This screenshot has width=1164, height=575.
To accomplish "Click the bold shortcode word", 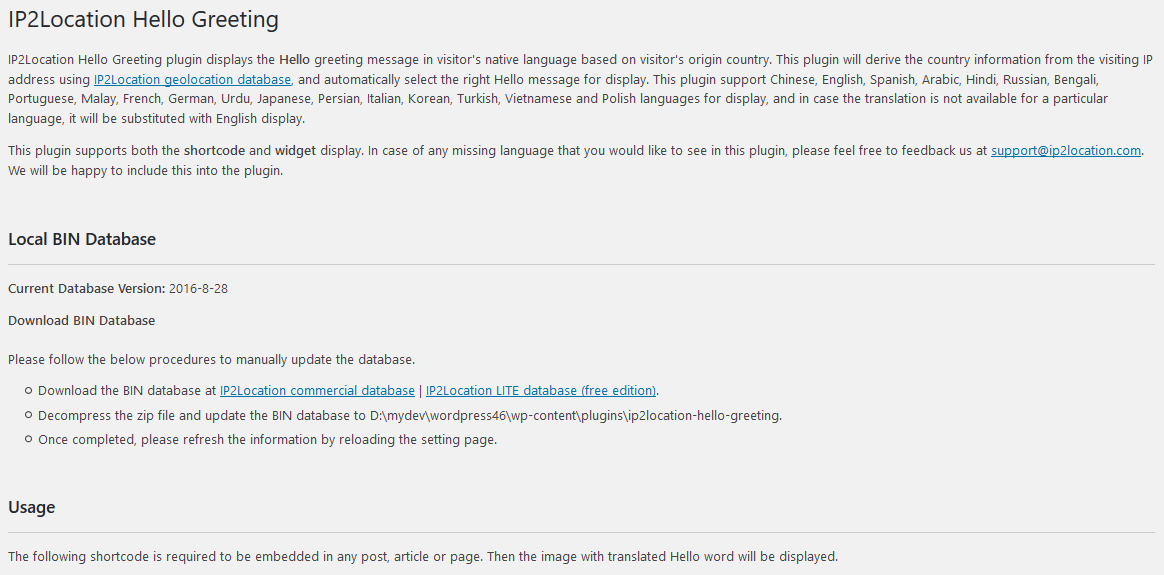I will pos(215,151).
